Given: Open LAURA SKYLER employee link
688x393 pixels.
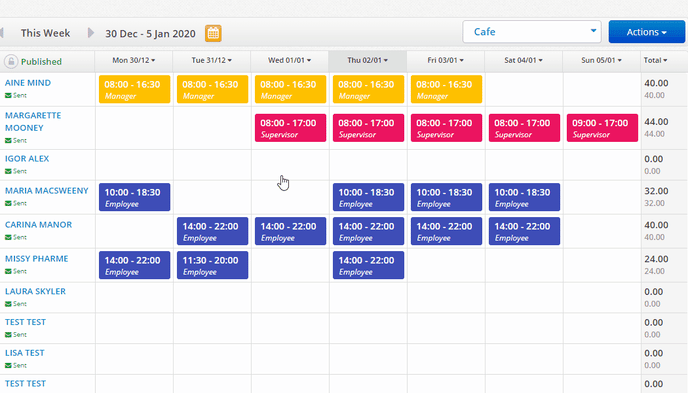Looking at the screenshot, I should point(35,291).
